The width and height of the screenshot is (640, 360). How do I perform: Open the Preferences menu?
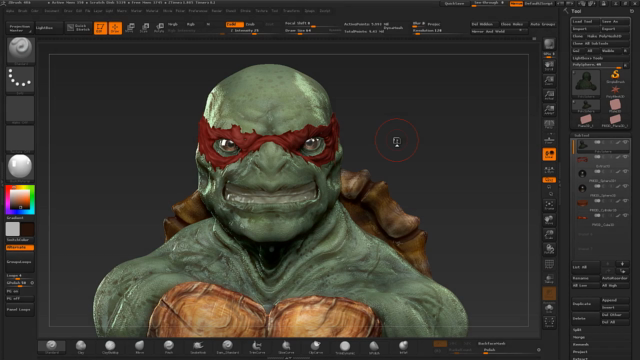(x=198, y=11)
